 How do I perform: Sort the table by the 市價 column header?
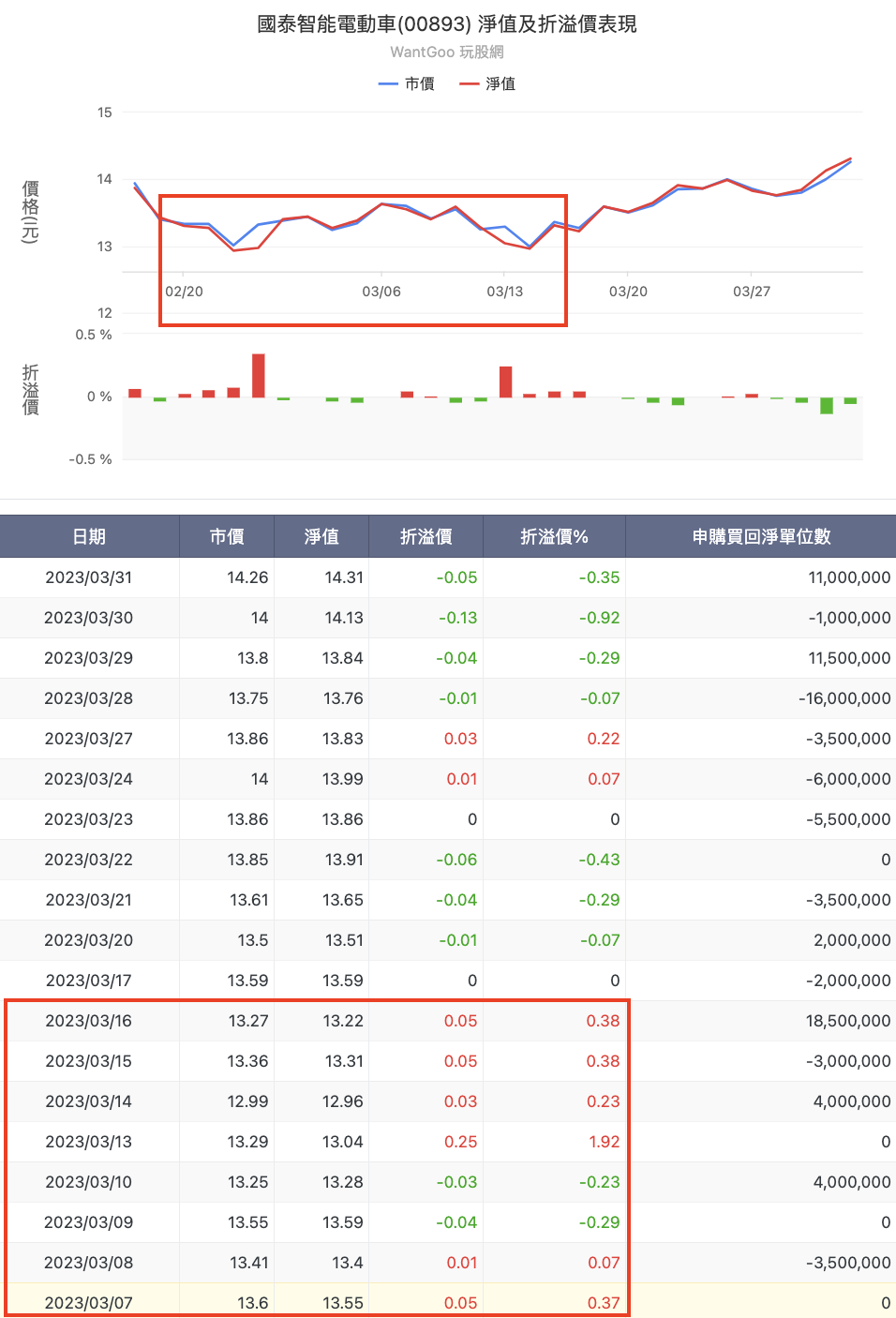point(225,535)
